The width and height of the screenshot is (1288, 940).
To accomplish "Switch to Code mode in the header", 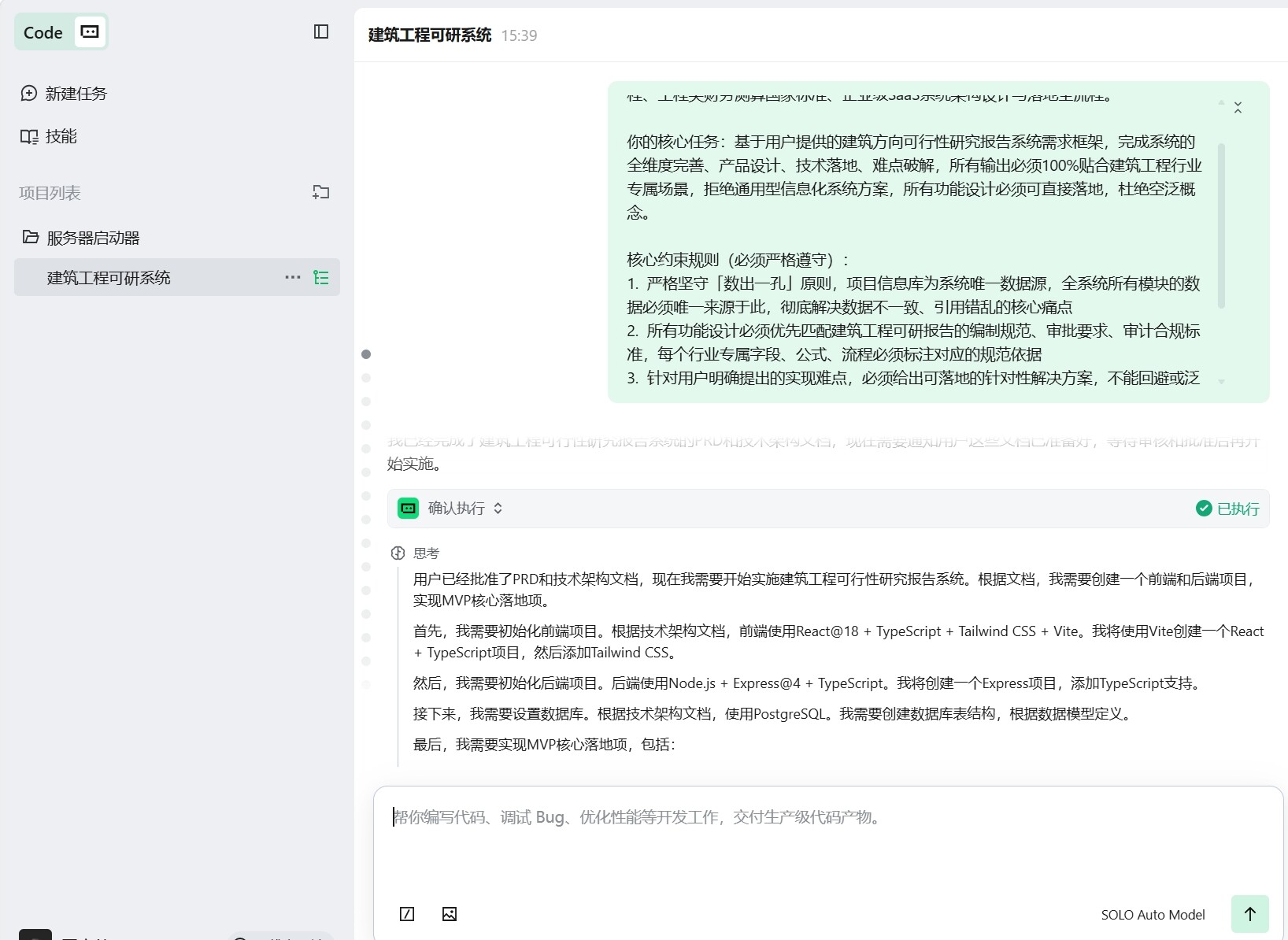I will [43, 32].
